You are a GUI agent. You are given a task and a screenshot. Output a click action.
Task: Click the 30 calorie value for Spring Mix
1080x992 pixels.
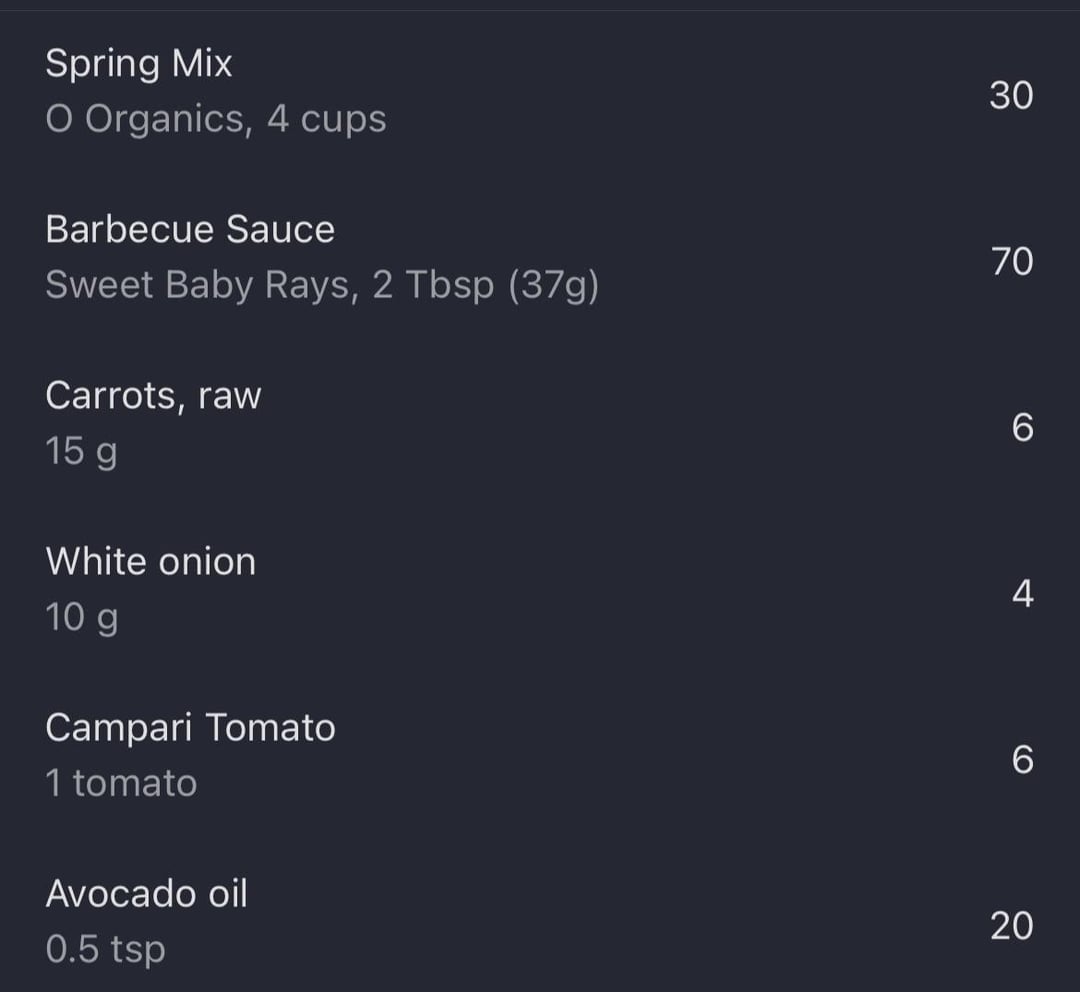coord(1011,95)
